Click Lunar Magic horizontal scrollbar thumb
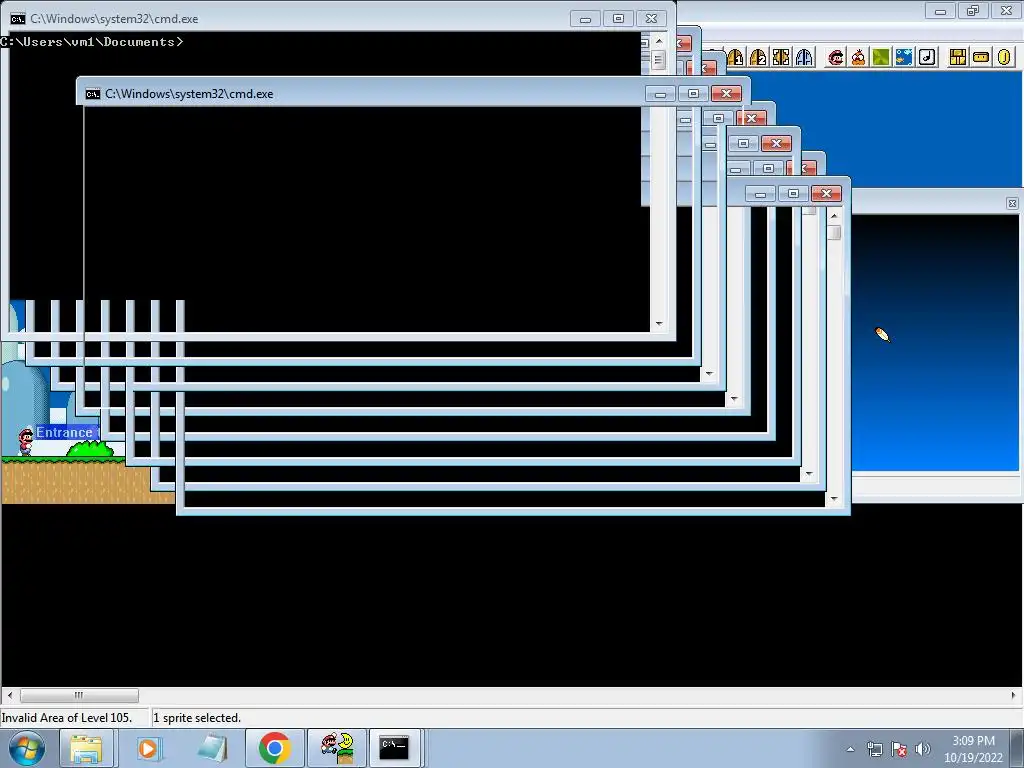The image size is (1024, 768). point(79,696)
